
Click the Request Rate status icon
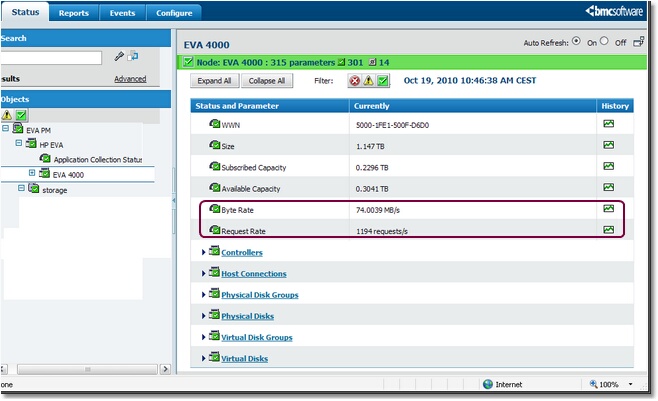[x=214, y=230]
